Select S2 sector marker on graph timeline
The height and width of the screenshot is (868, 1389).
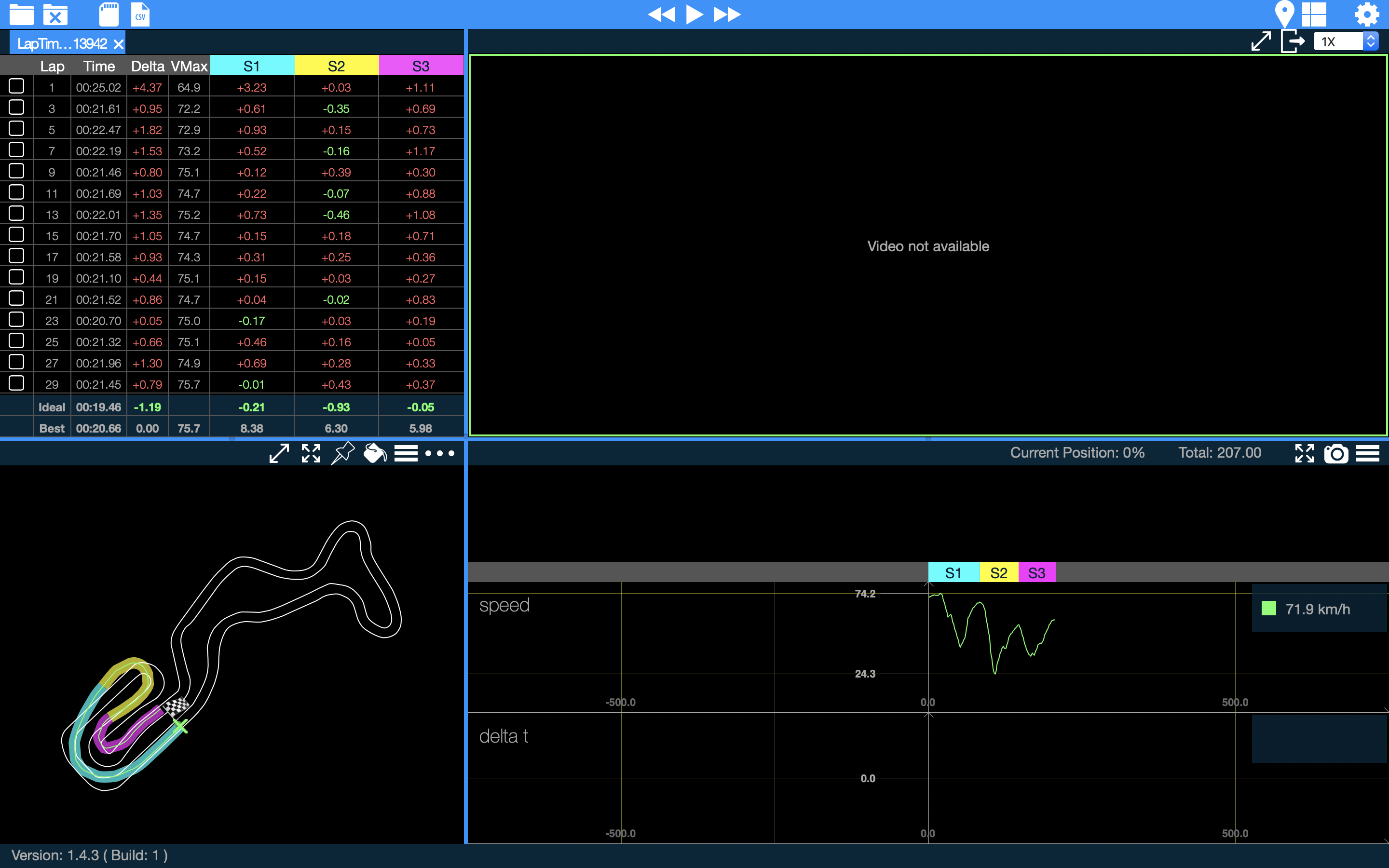click(999, 572)
